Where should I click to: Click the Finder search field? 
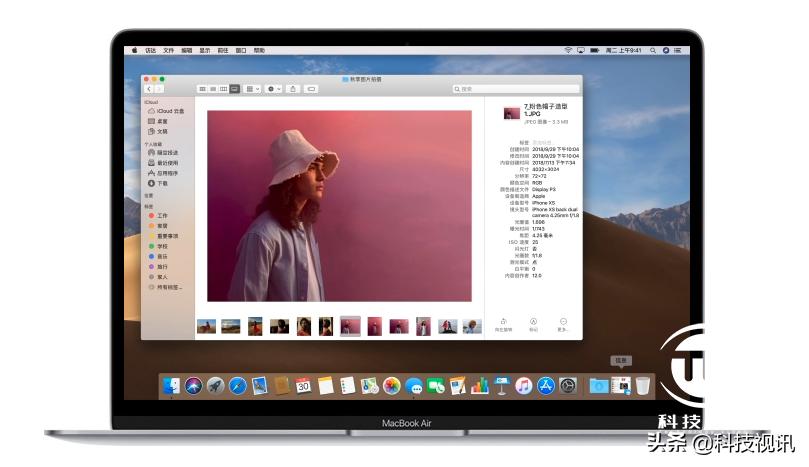tap(516, 89)
